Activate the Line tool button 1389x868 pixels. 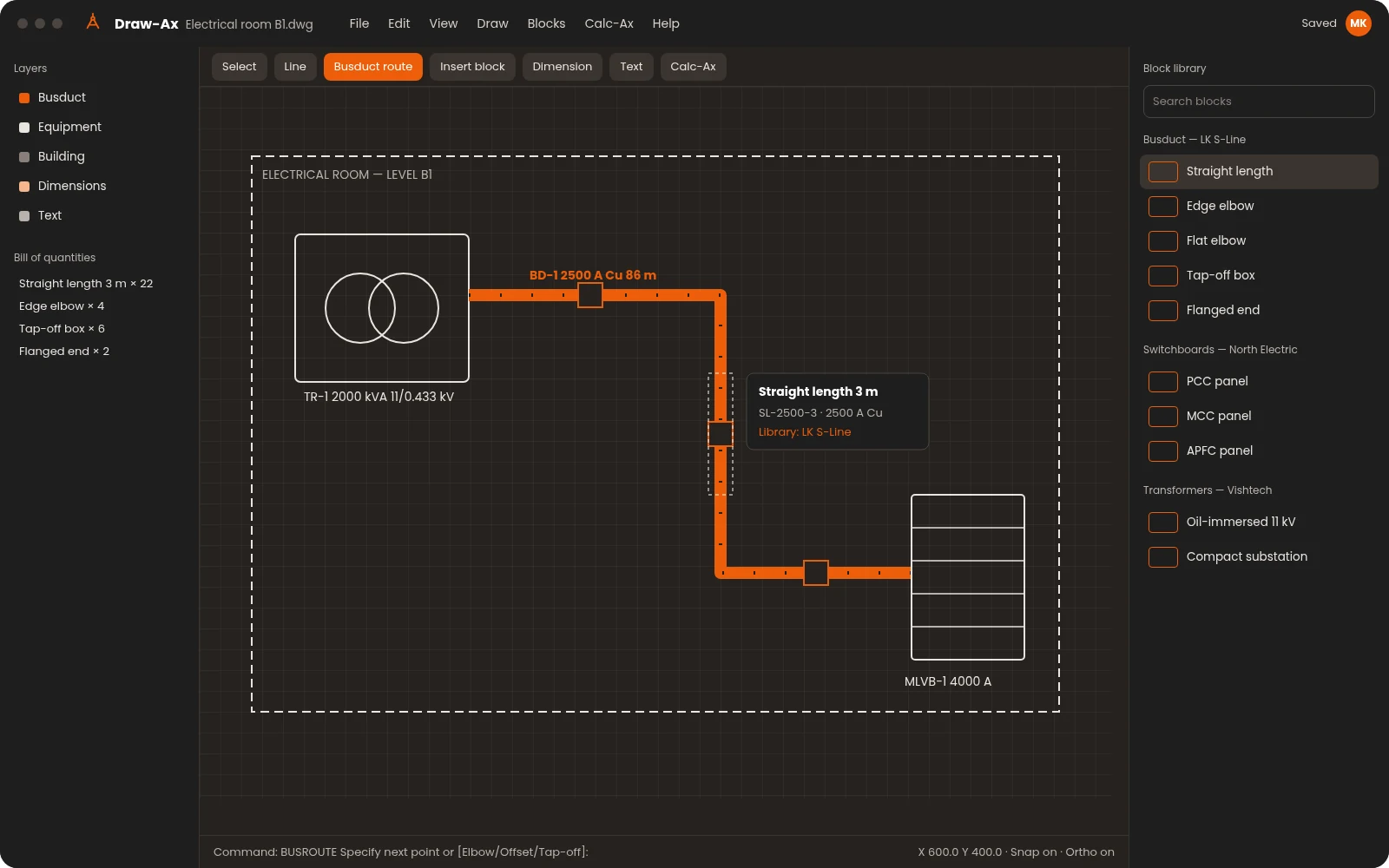(x=295, y=67)
